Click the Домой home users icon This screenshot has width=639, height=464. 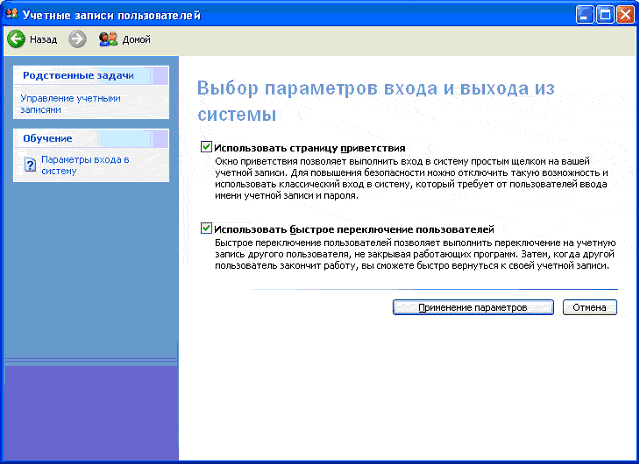coord(108,39)
